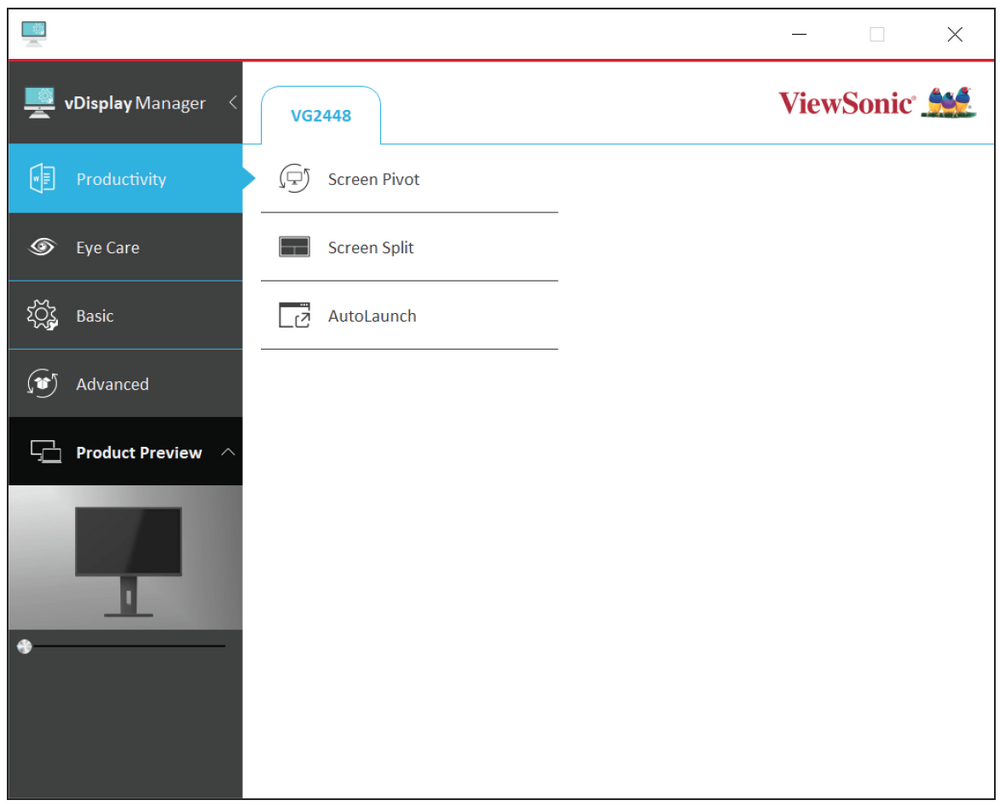
Task: Click the ViewSonic birds logo
Action: 949,103
